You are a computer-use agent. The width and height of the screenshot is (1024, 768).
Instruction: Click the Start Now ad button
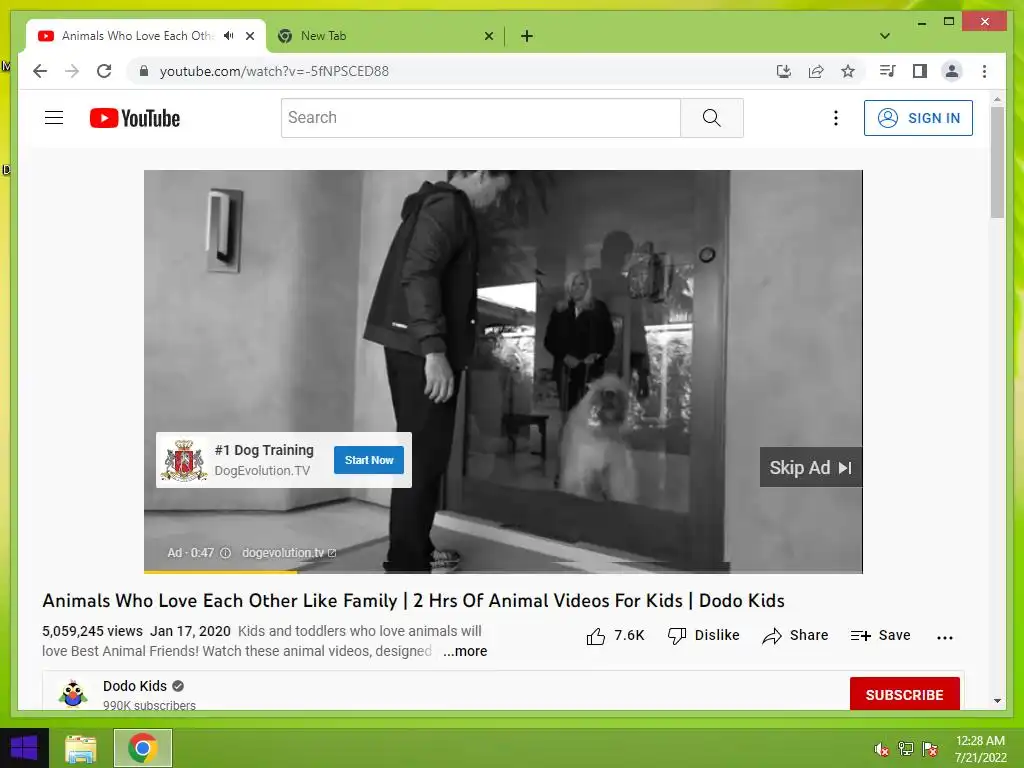tap(369, 460)
